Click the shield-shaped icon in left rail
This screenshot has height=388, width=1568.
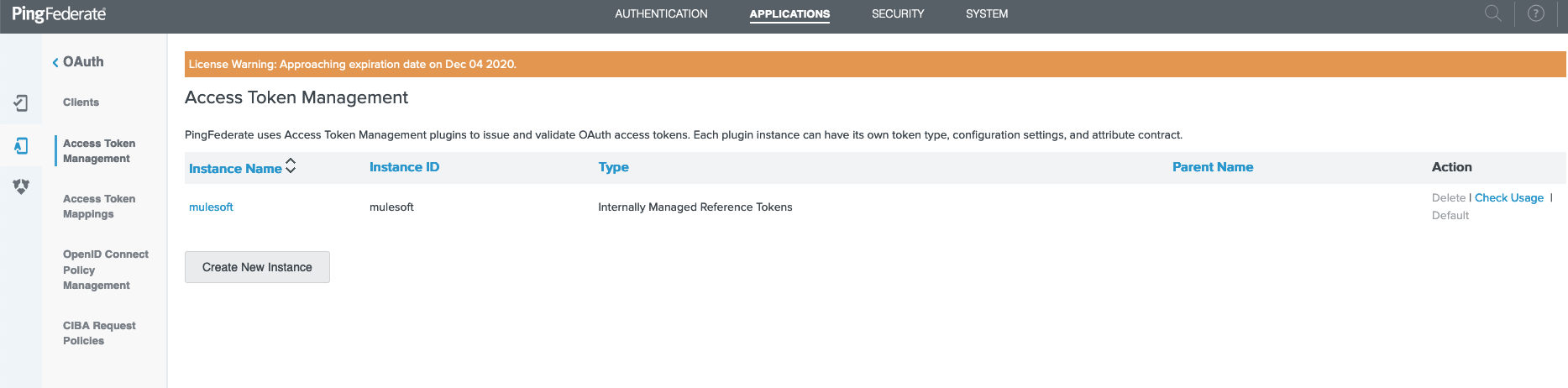[21, 186]
